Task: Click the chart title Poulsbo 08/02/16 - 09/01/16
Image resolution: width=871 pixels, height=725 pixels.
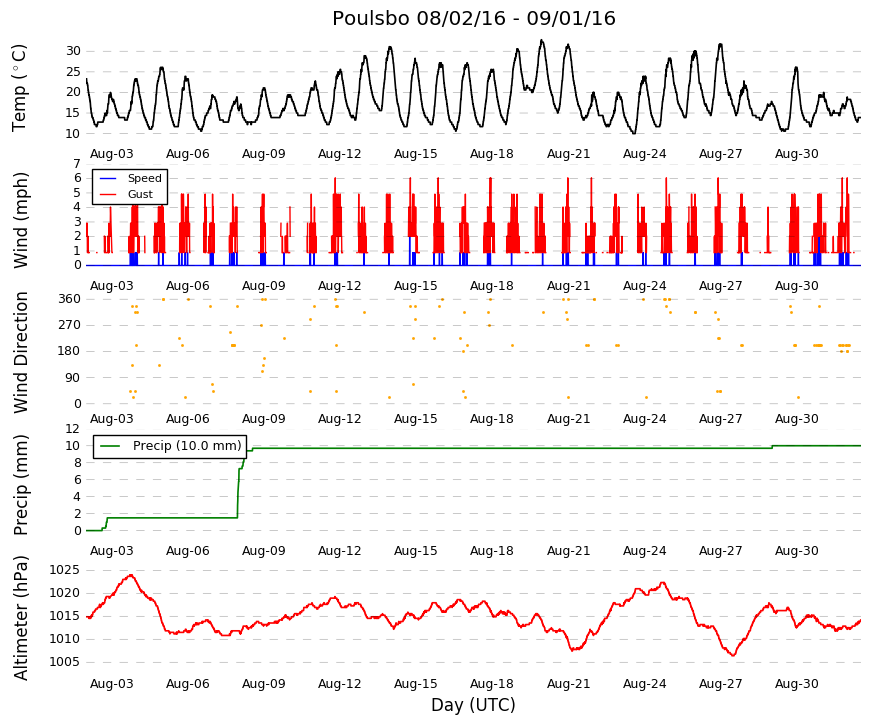Action: click(473, 18)
